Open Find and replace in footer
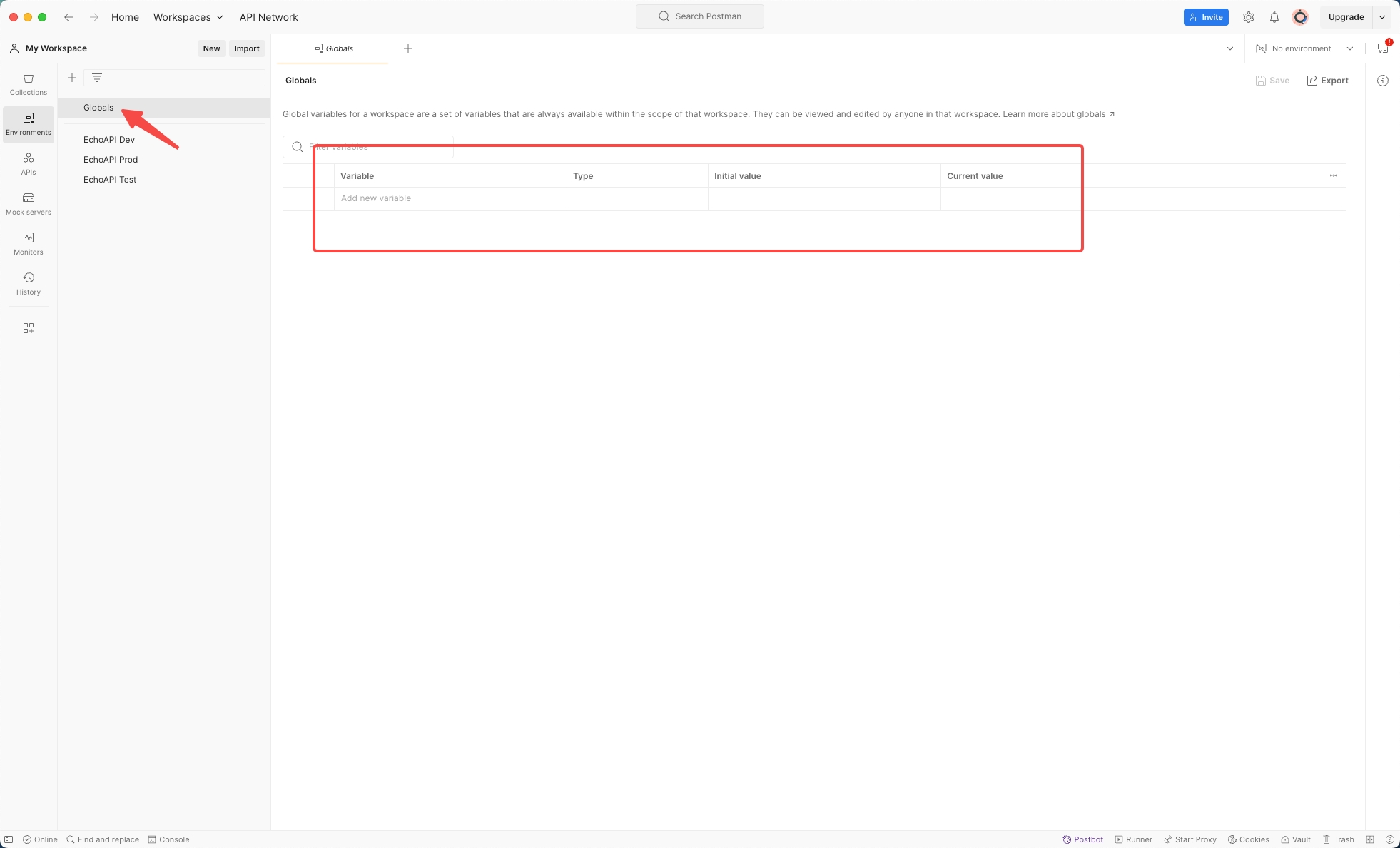Screen dimensions: 1400x848 pos(103,839)
